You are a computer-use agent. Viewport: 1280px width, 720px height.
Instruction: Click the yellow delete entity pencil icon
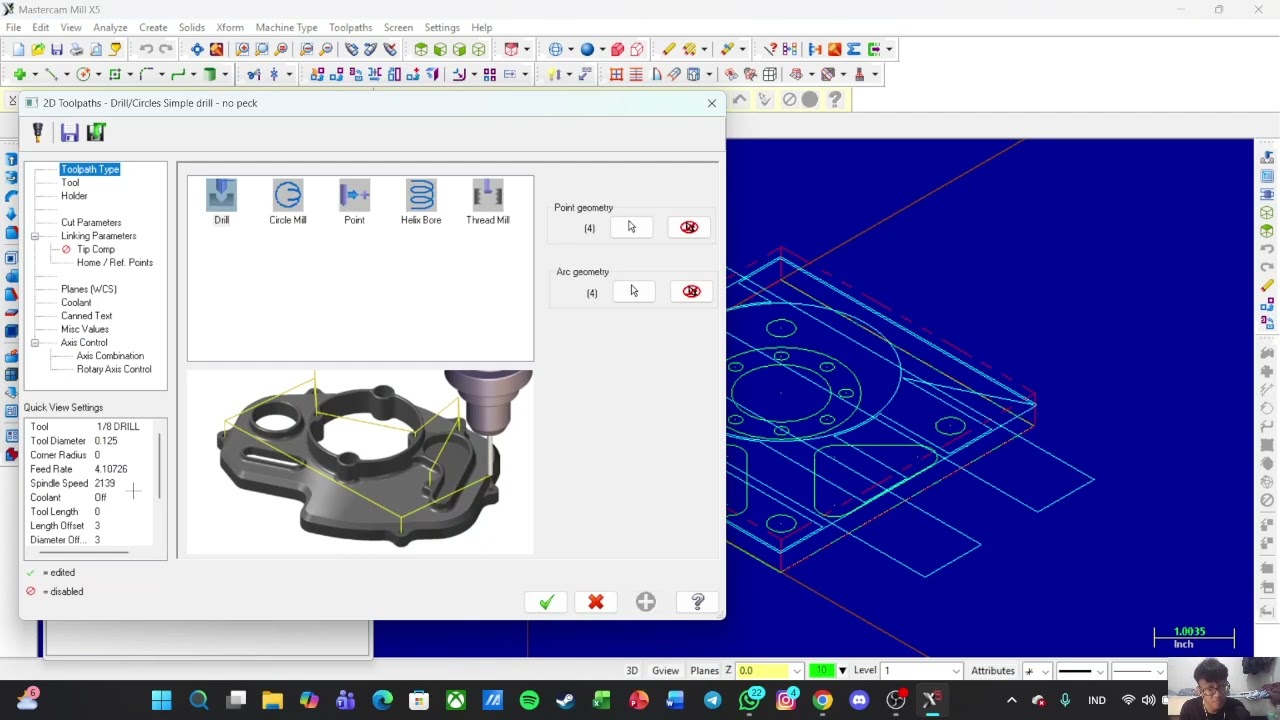click(668, 49)
